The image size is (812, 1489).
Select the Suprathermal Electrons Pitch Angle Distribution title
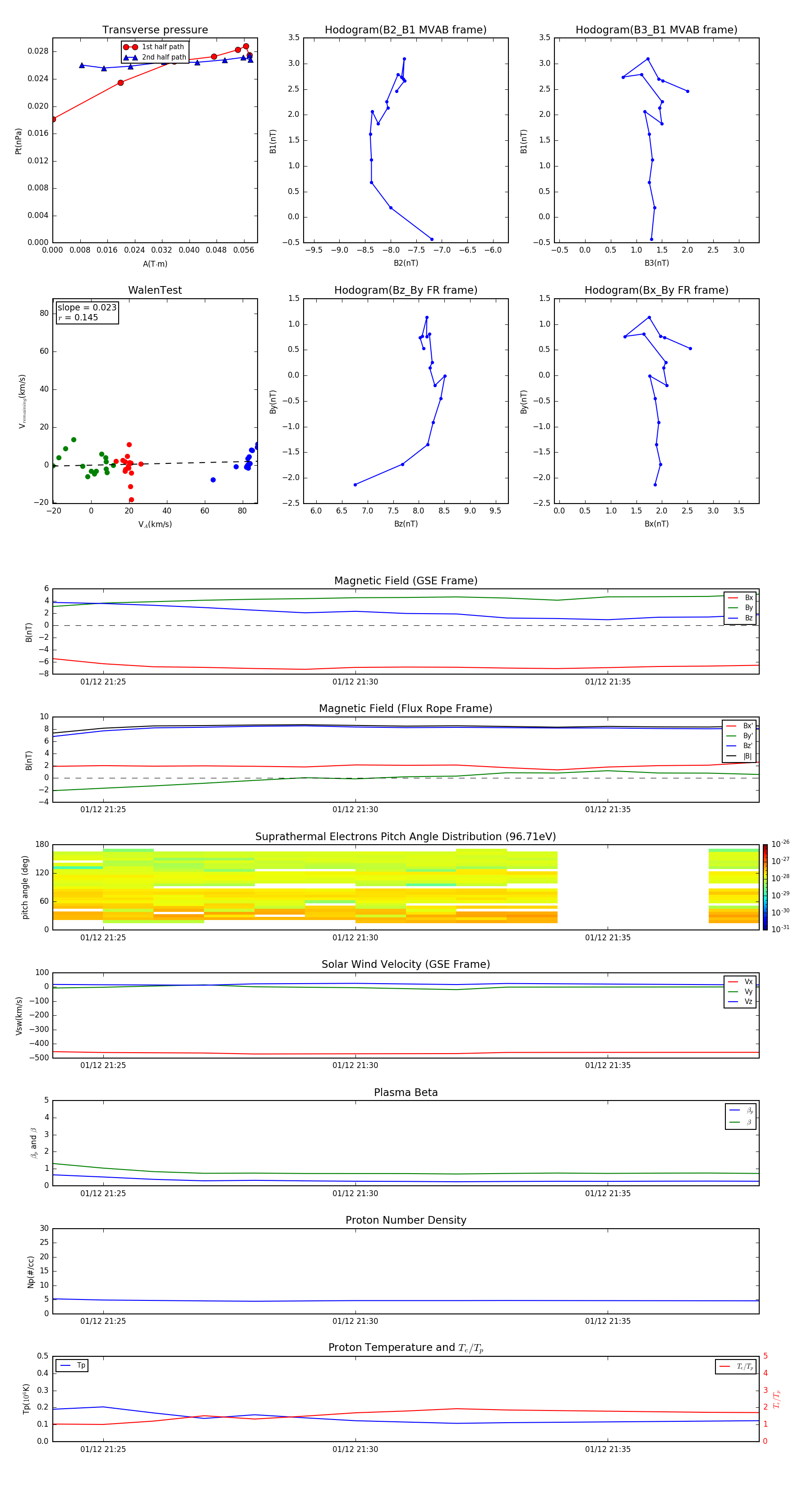[x=406, y=837]
